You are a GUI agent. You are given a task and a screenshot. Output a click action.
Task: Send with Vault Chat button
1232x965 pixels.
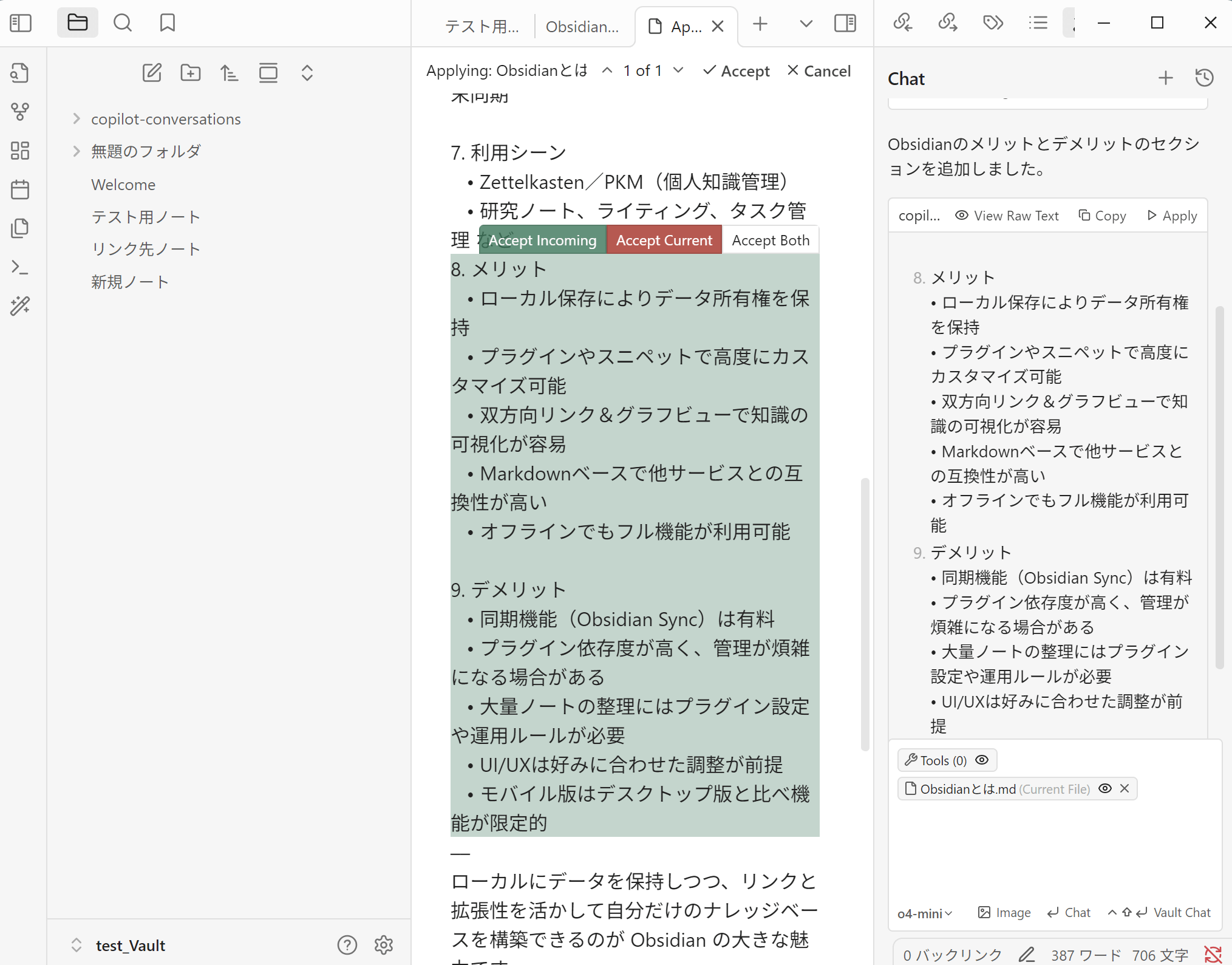click(x=1159, y=913)
